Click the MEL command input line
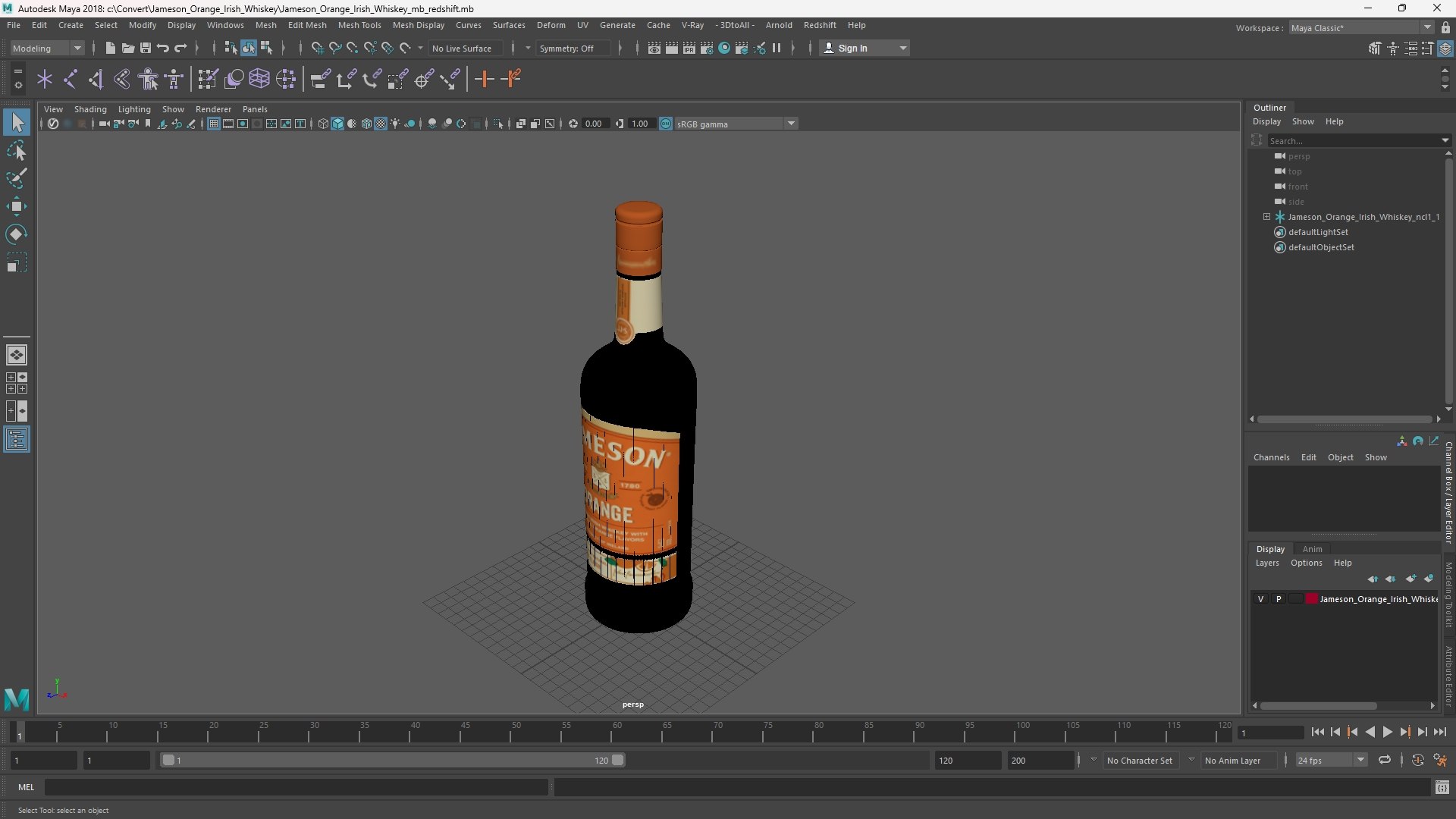This screenshot has width=1456, height=819. tap(296, 787)
